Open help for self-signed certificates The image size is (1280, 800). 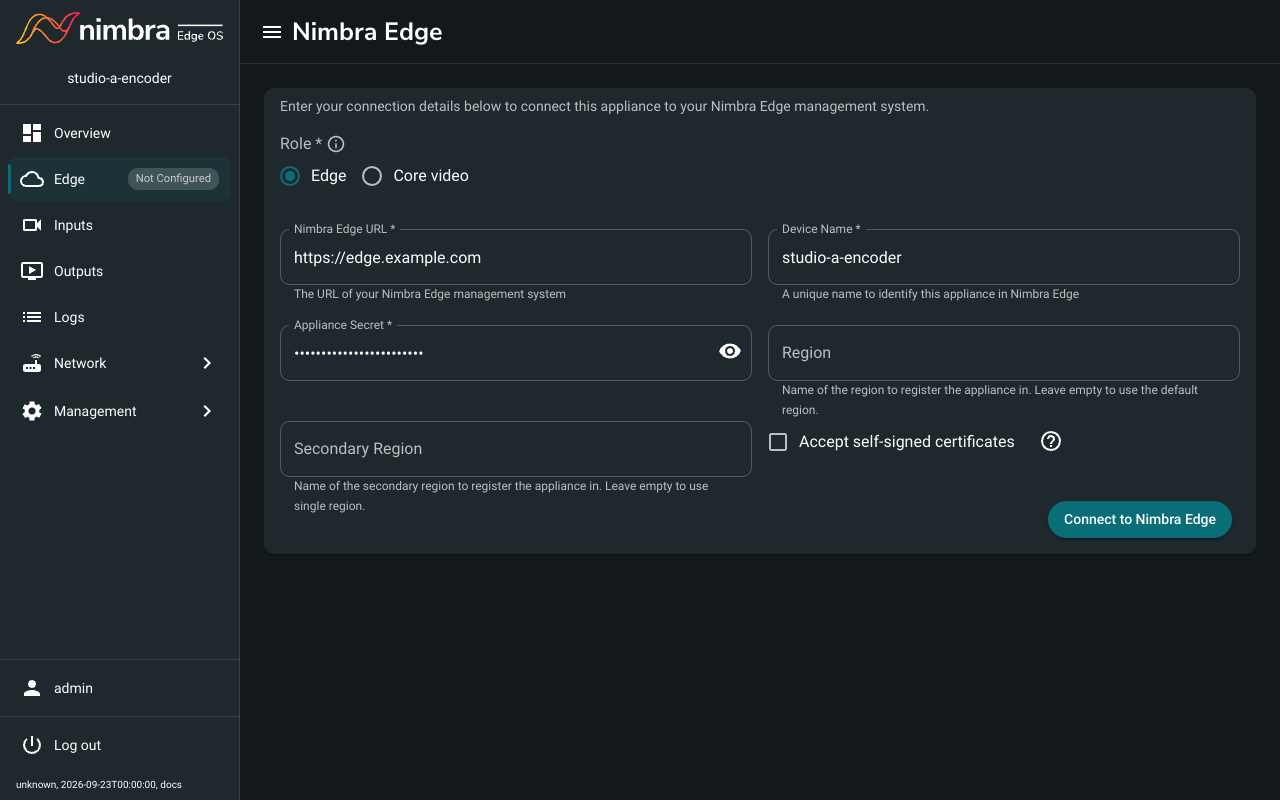[x=1051, y=441]
